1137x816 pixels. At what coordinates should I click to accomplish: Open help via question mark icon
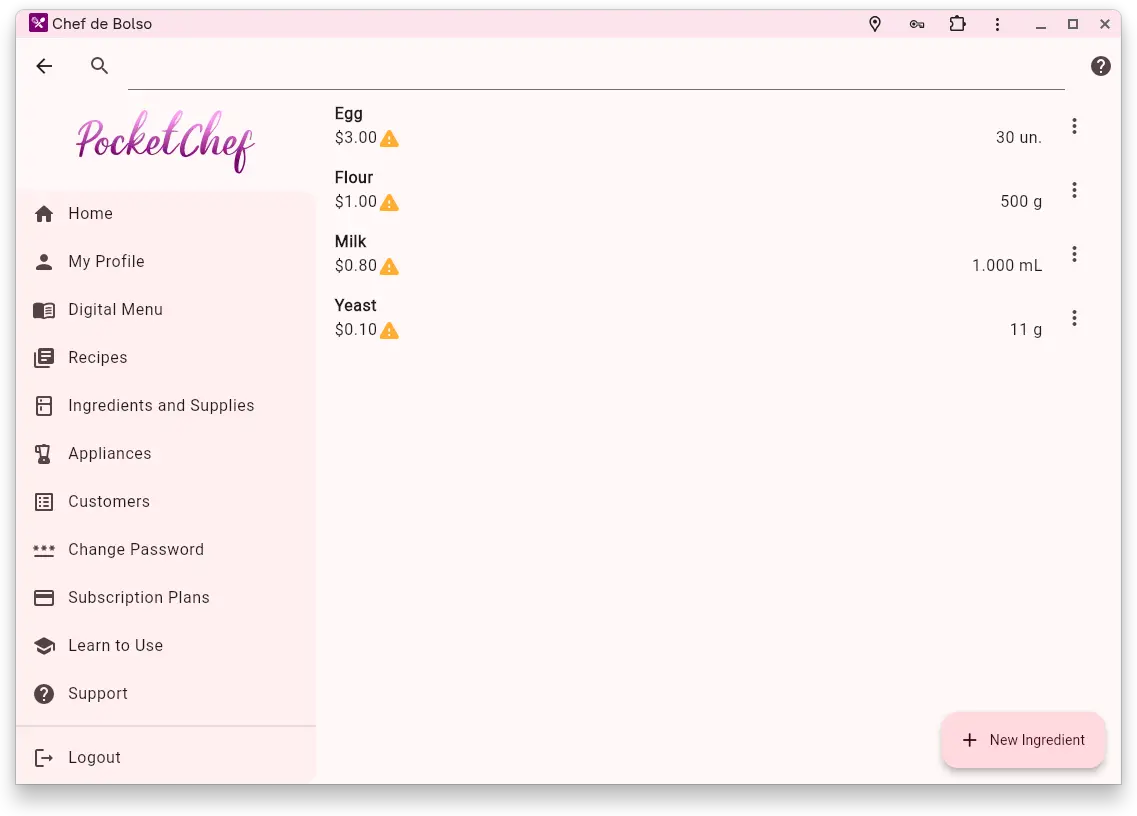[x=1100, y=66]
